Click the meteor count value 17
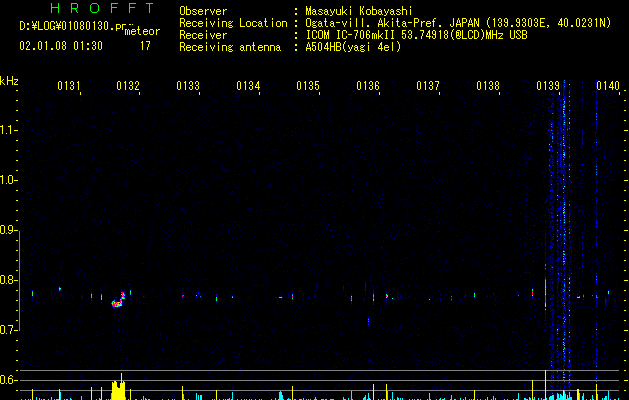The height and width of the screenshot is (400, 629). [145, 46]
